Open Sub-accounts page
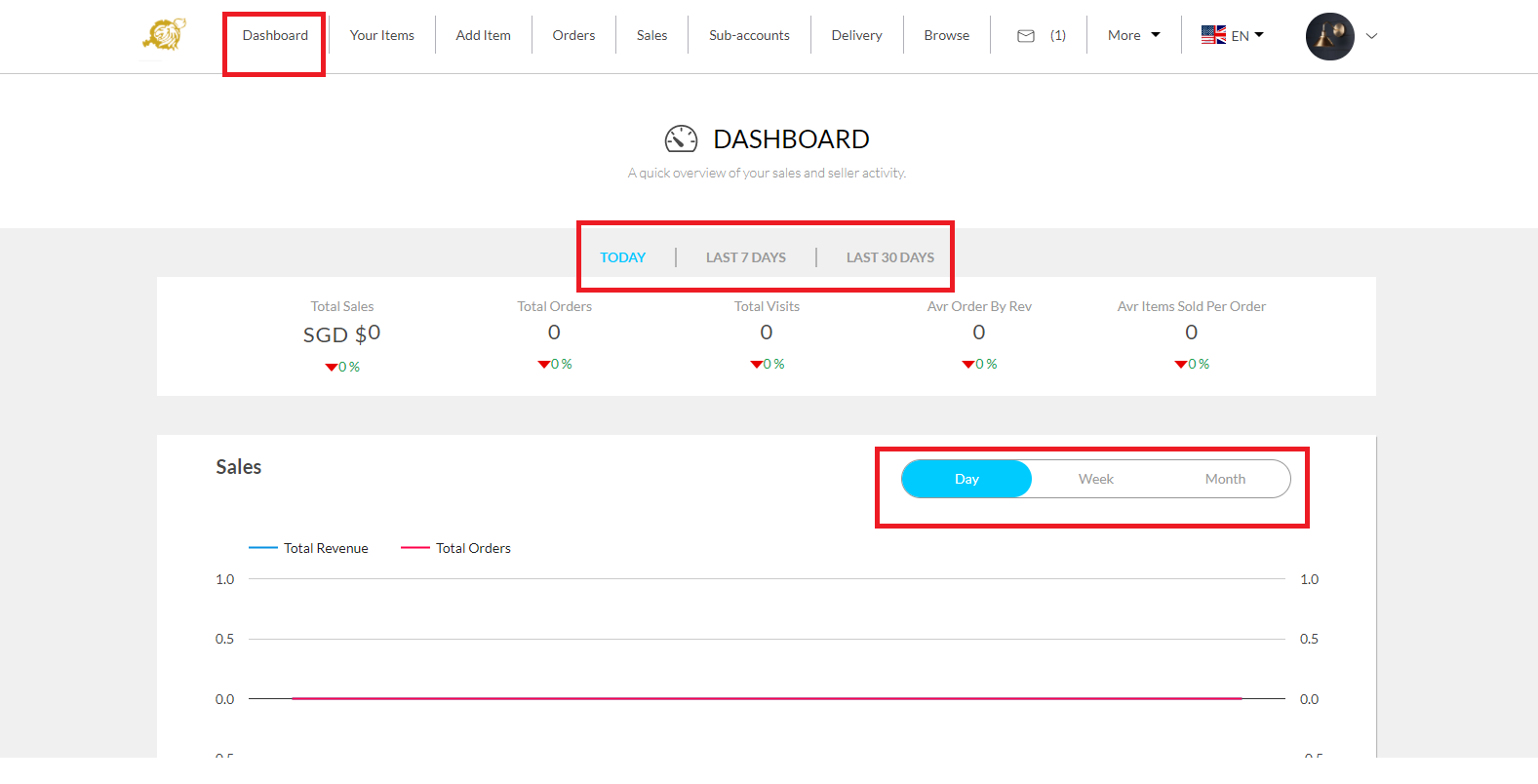The image size is (1538, 784). pyautogui.click(x=749, y=35)
